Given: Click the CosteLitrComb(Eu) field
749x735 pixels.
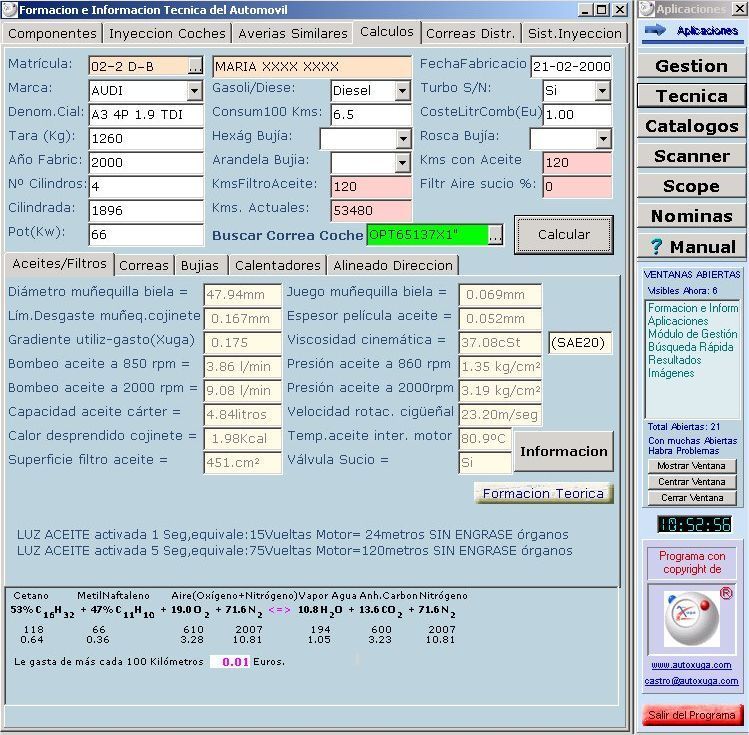Looking at the screenshot, I should [x=578, y=115].
